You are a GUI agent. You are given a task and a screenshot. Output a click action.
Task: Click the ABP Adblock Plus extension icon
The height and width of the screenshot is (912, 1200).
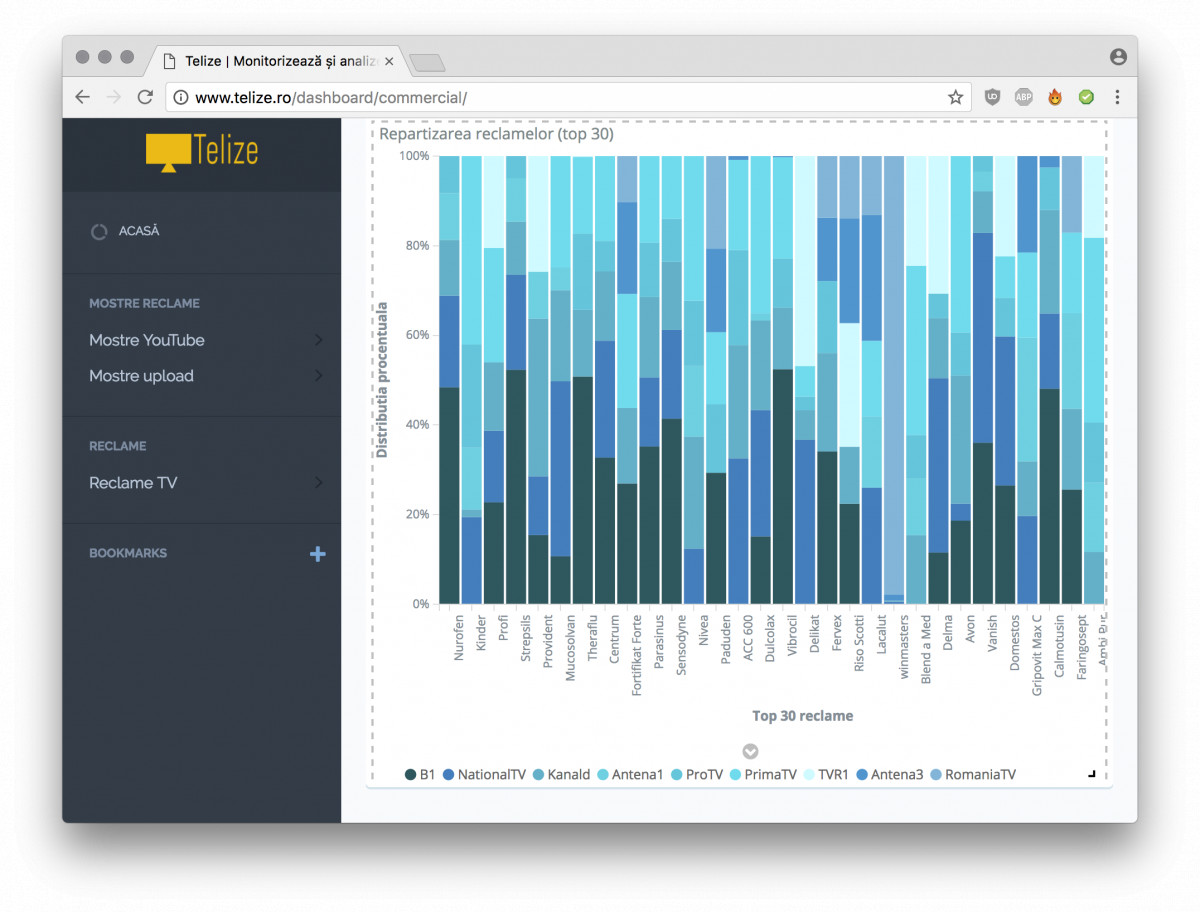point(1023,97)
